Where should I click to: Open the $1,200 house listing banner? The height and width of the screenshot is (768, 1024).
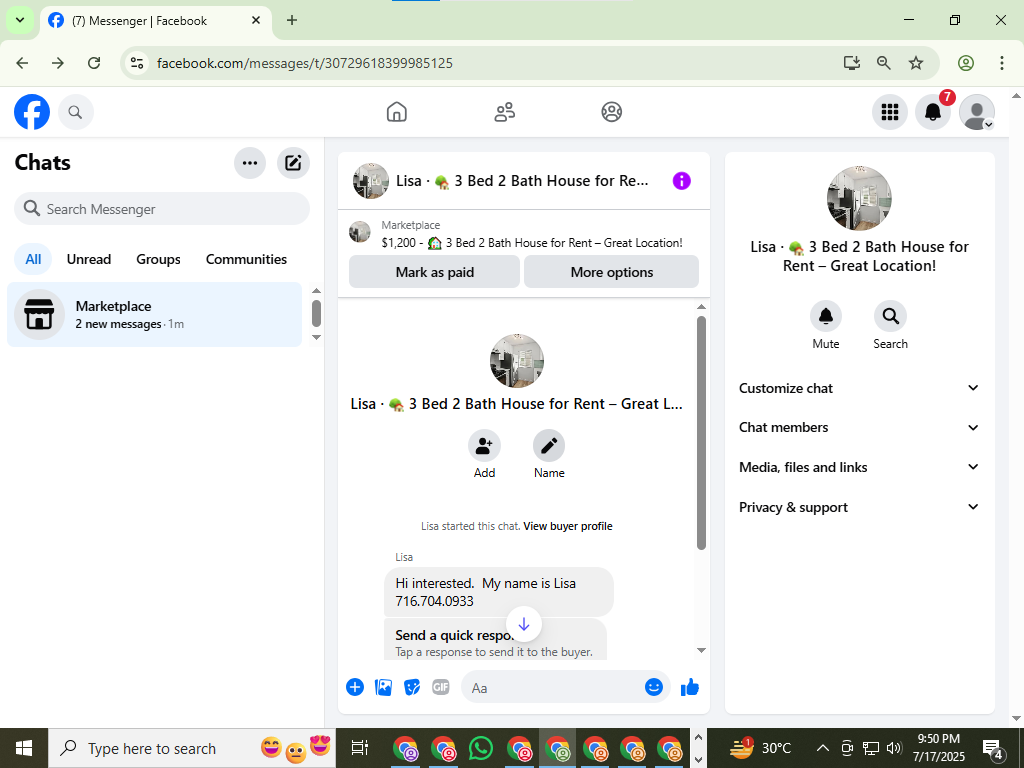click(x=524, y=234)
